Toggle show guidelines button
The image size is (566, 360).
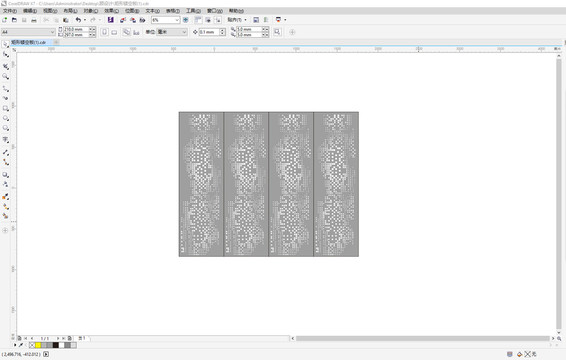(218, 20)
